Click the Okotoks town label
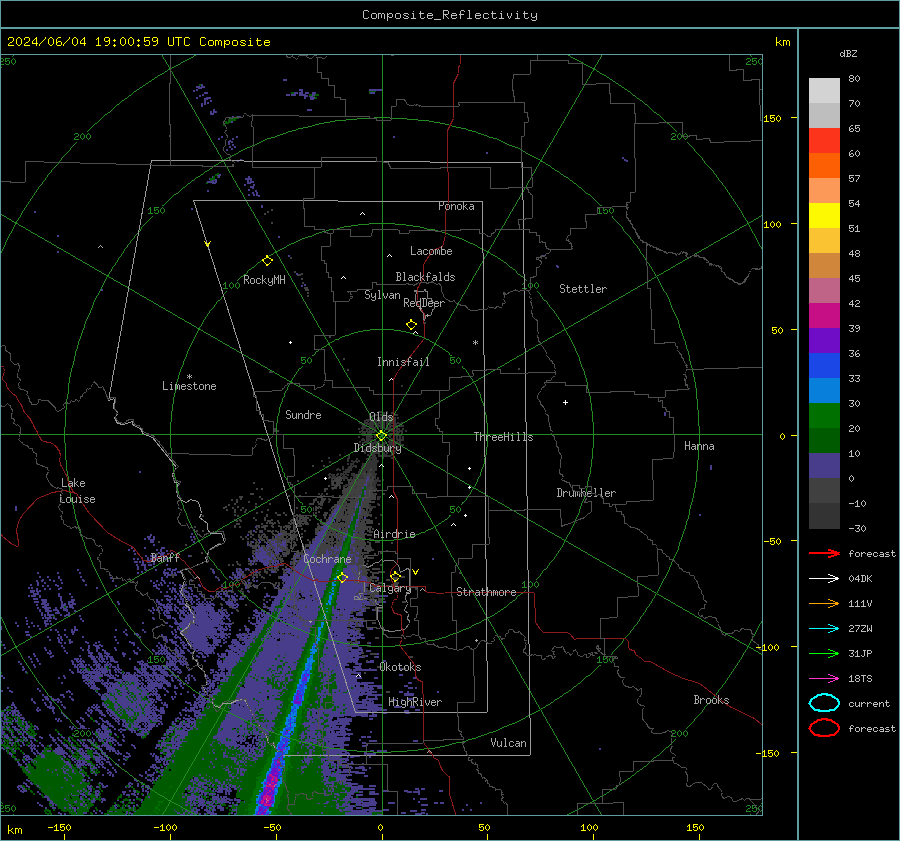 pyautogui.click(x=400, y=667)
